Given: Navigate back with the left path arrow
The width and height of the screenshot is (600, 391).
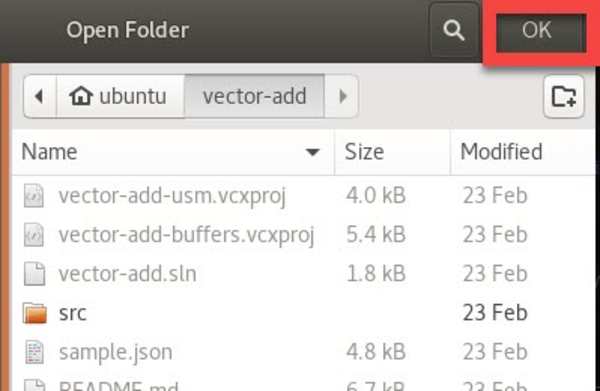Looking at the screenshot, I should pos(40,96).
